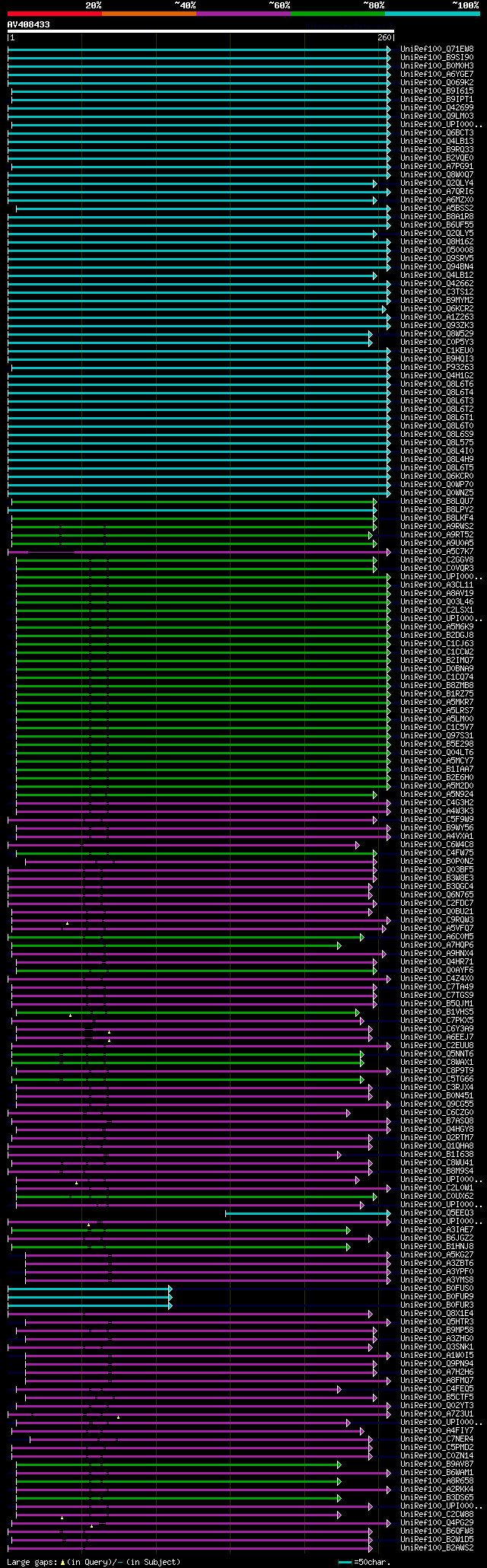Click the cyan alignment bar for UniRef100_Q5EEQ3
487x1568 pixels.
307,1213
